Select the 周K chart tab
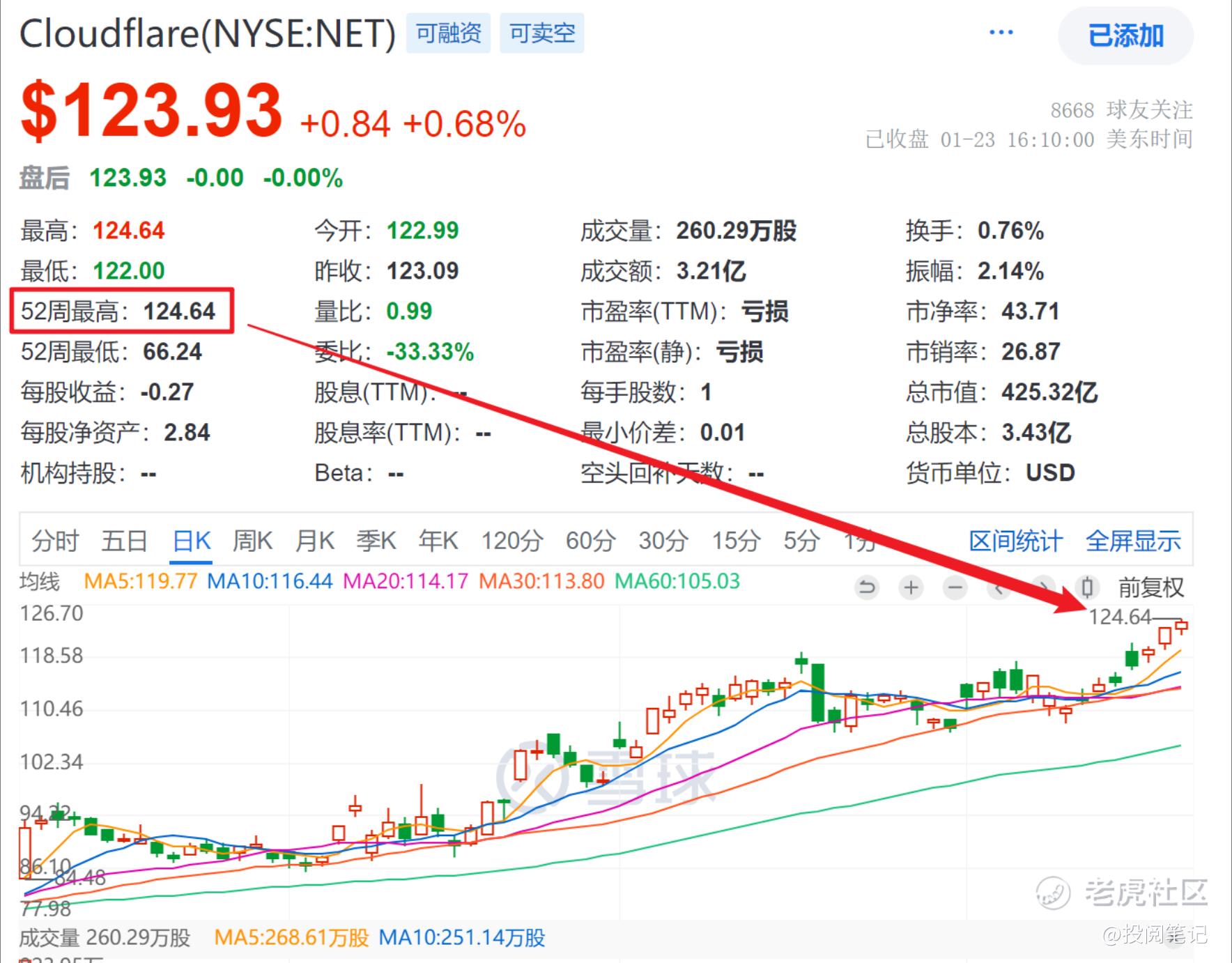Screen dimensions: 1232x963 tap(252, 541)
